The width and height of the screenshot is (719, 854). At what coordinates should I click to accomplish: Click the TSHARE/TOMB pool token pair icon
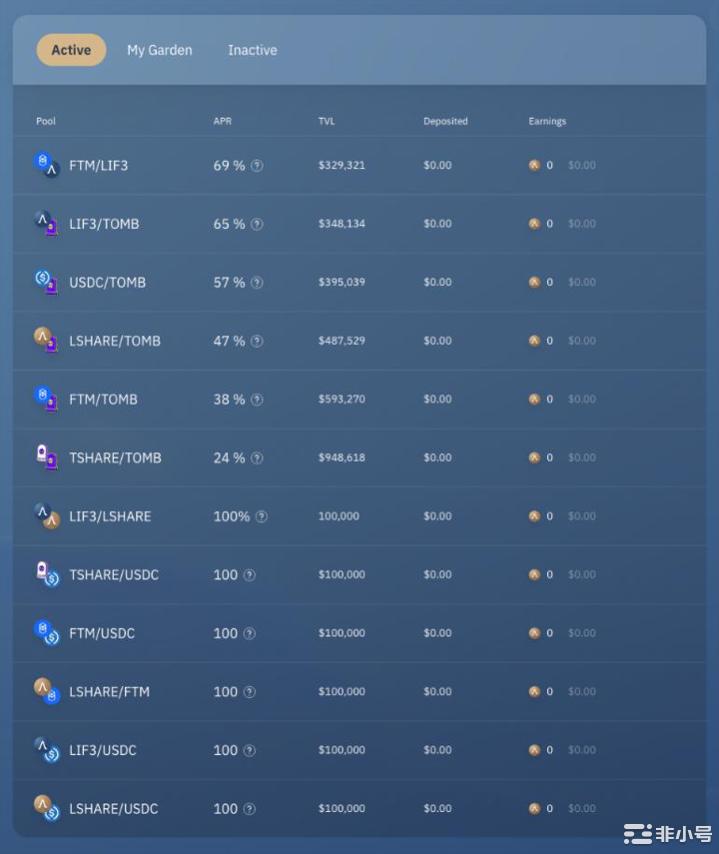pos(46,458)
